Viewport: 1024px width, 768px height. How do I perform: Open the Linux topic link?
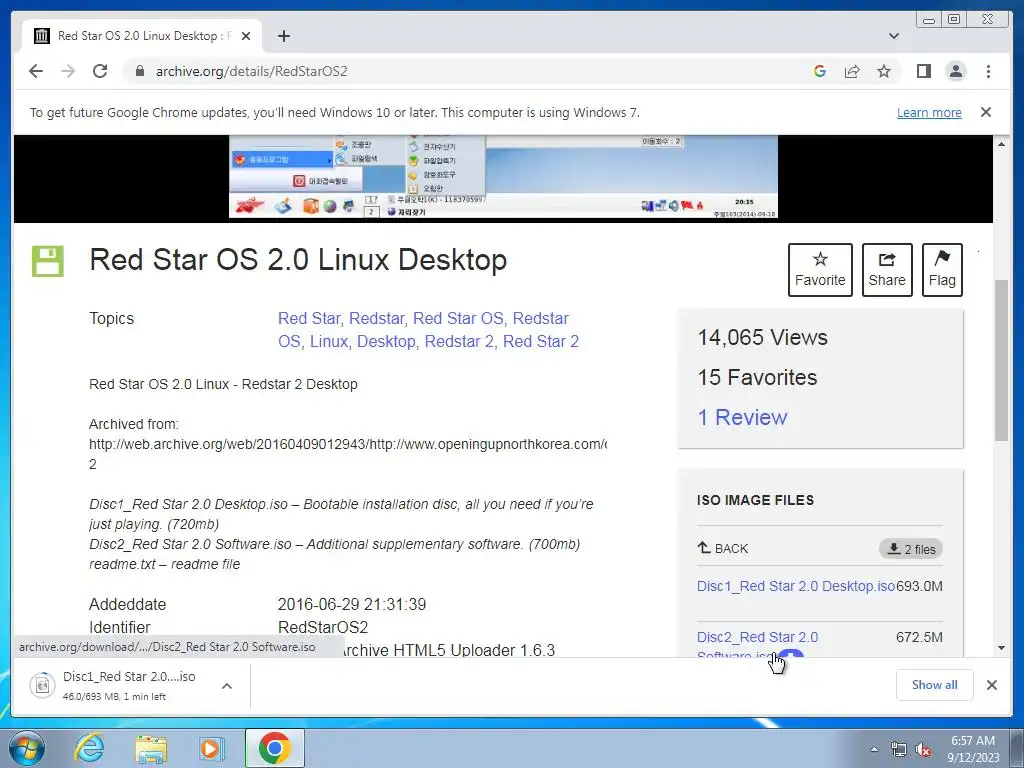328,342
